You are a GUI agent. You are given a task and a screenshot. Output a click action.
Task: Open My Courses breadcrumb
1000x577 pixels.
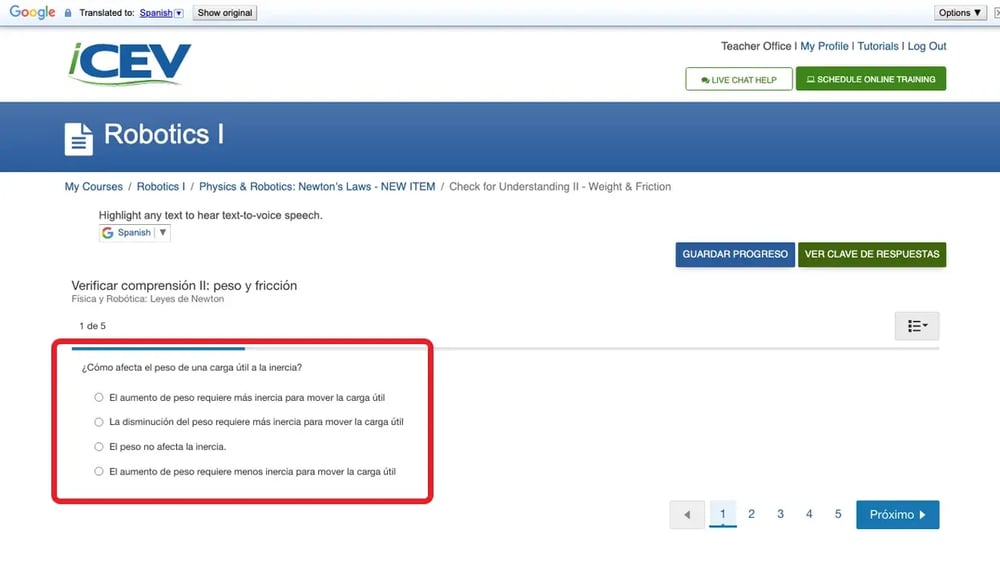click(x=94, y=187)
